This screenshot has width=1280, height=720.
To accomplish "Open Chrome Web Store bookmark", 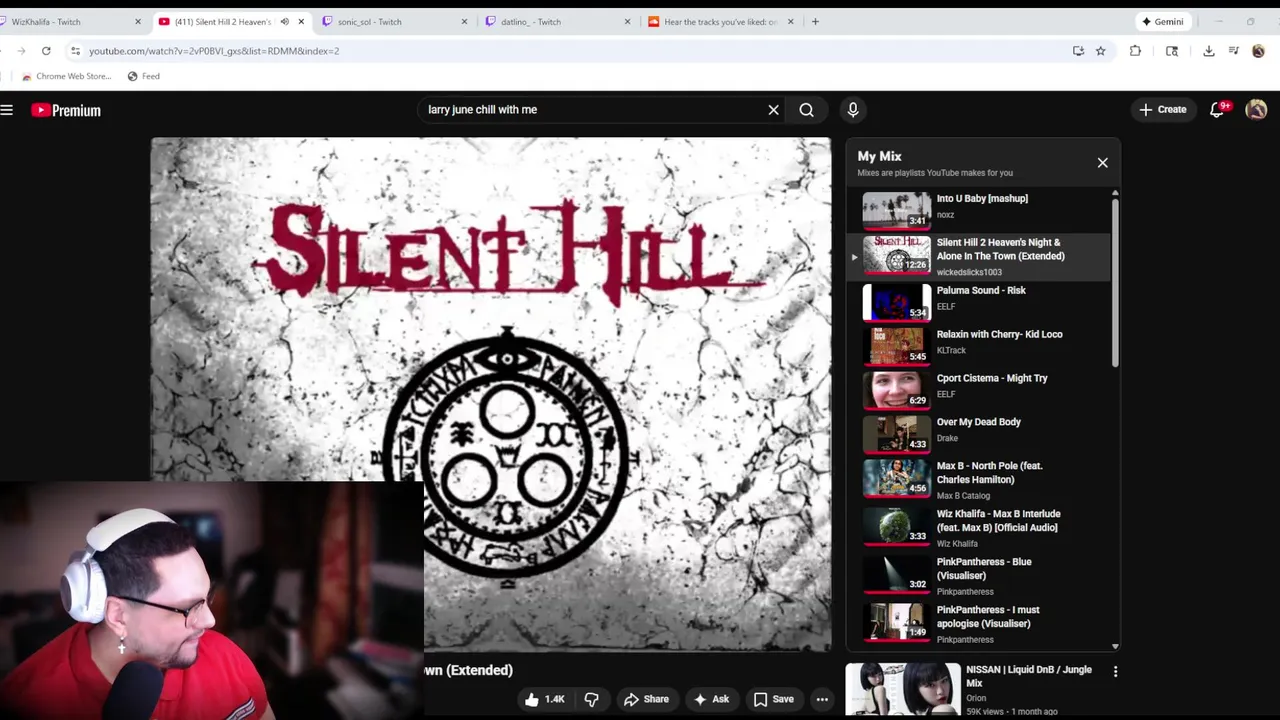I will point(66,76).
